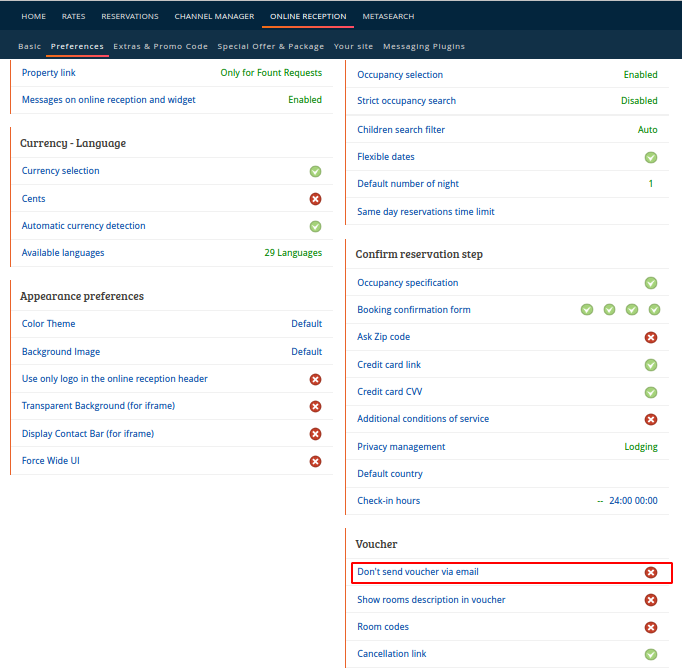The width and height of the screenshot is (682, 668).
Task: Toggle the Don't send voucher via email status
Action: click(651, 572)
